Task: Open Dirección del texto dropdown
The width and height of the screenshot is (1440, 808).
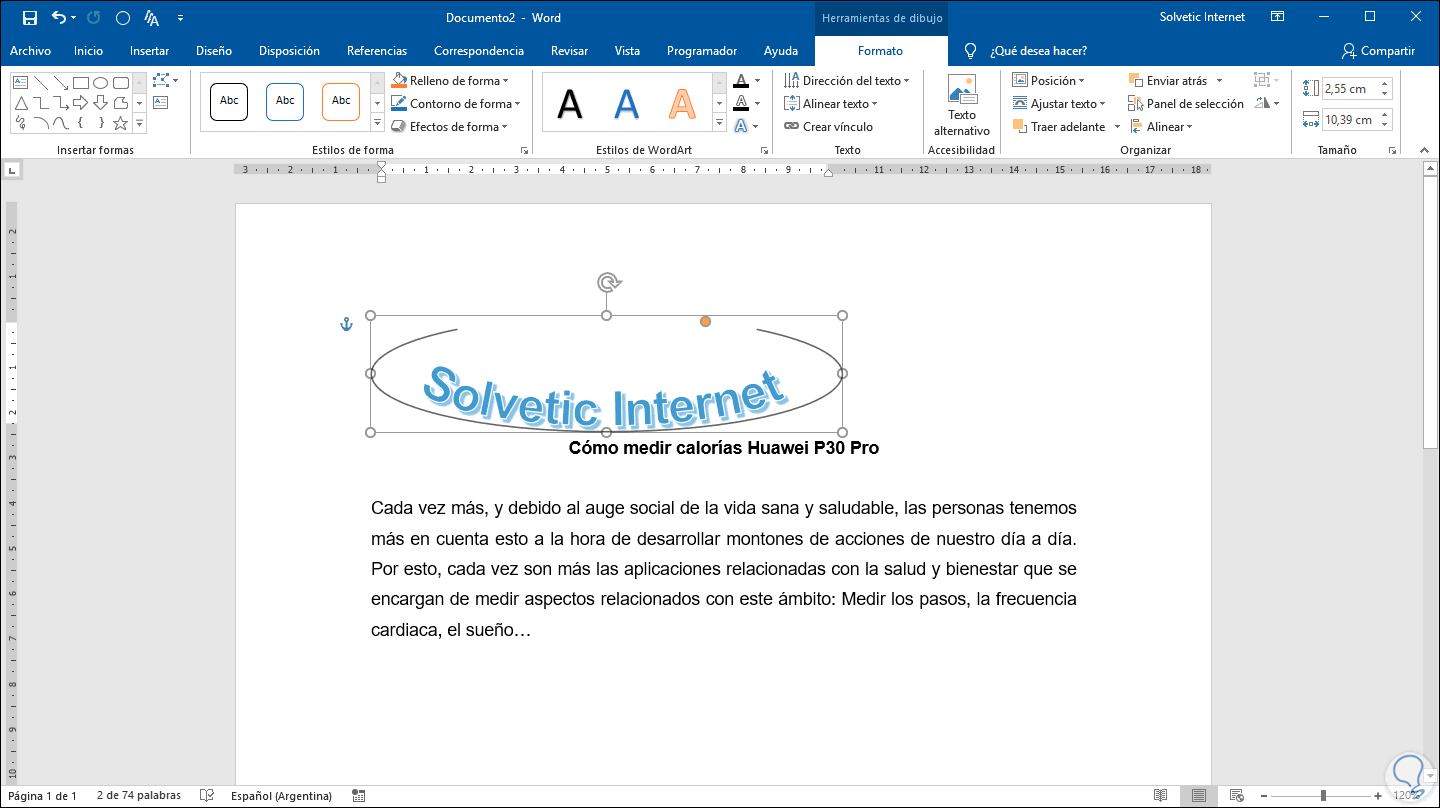Action: point(846,81)
